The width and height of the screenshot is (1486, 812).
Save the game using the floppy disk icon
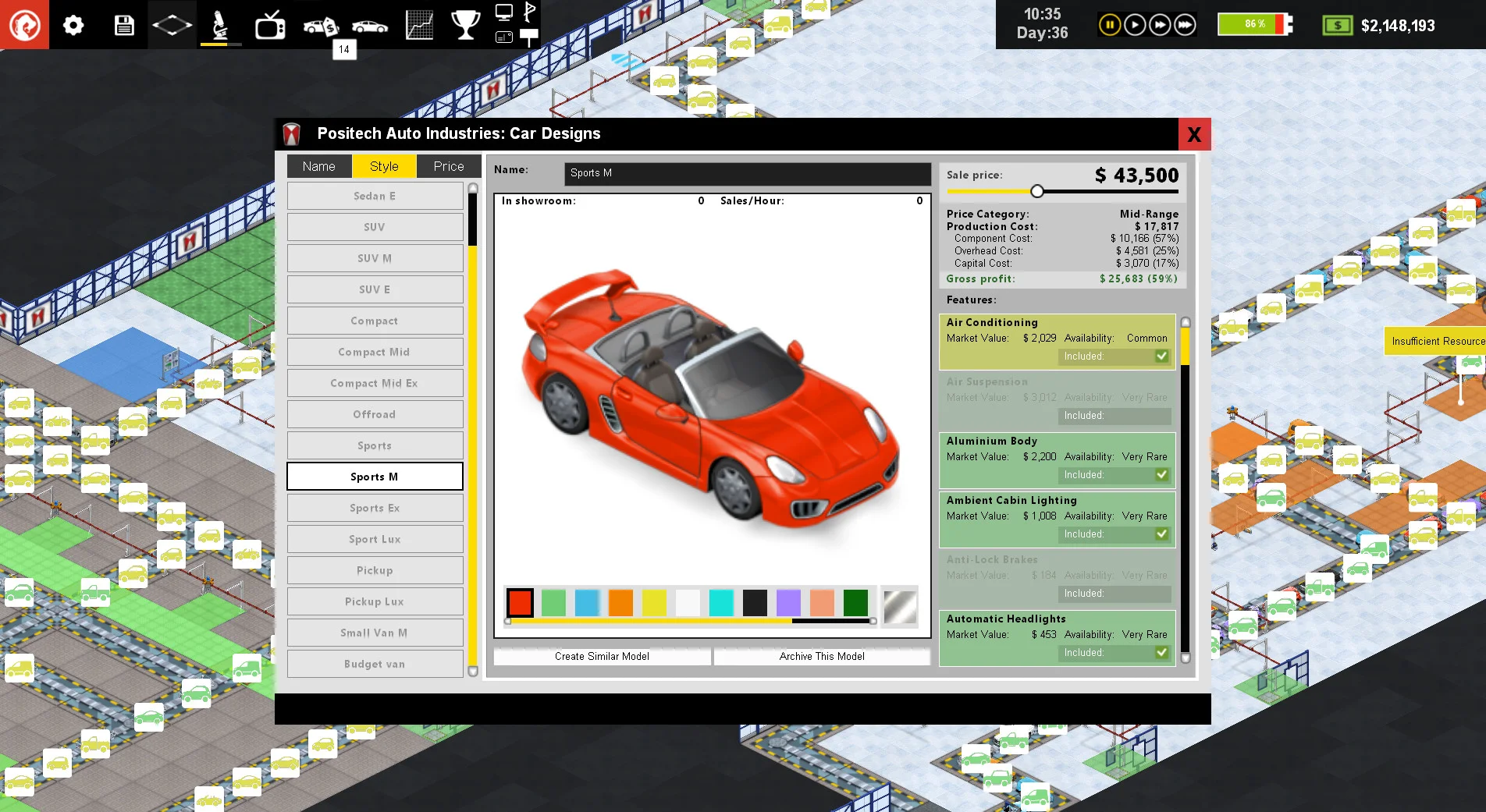click(124, 24)
